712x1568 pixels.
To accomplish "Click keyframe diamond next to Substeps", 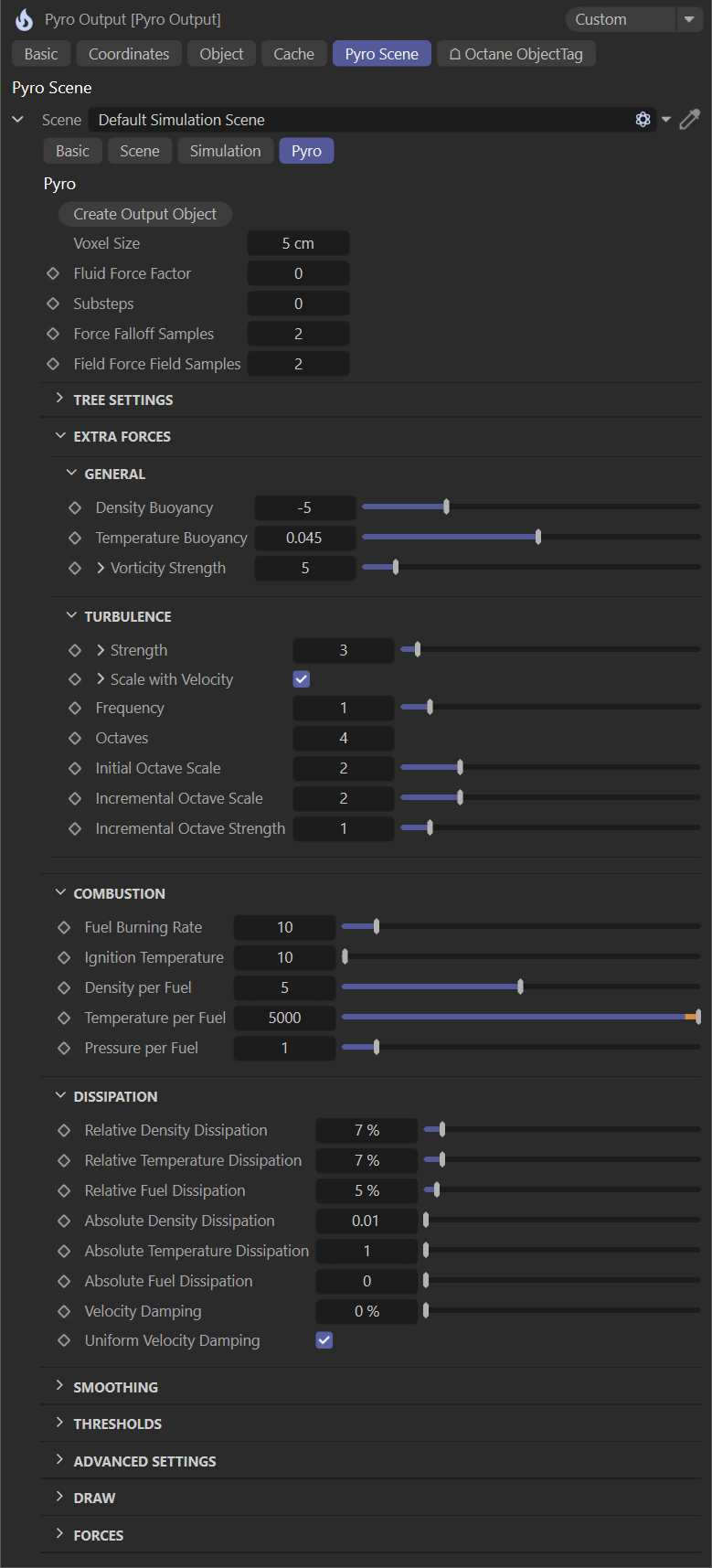I will point(53,304).
